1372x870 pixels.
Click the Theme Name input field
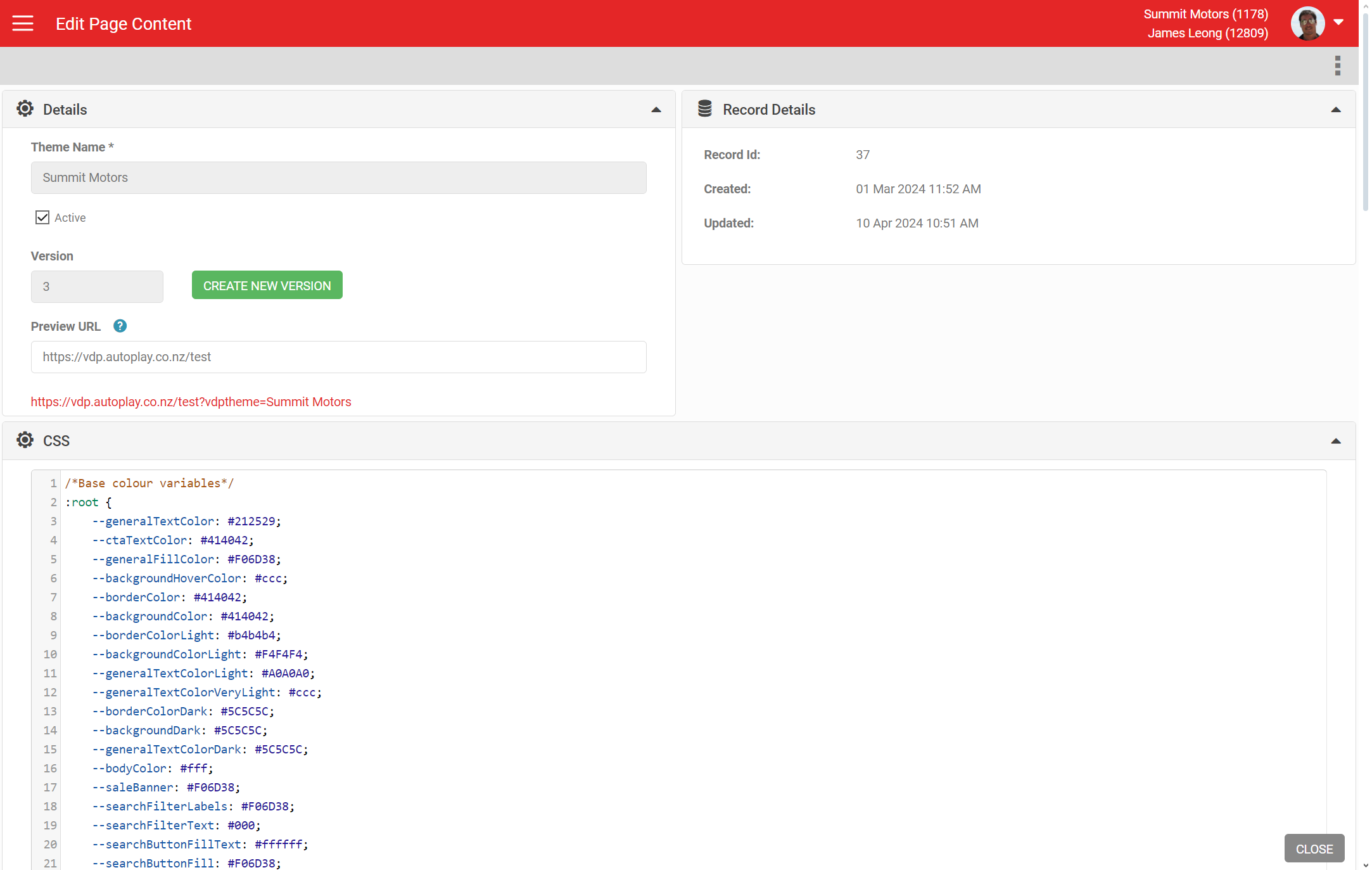click(338, 177)
